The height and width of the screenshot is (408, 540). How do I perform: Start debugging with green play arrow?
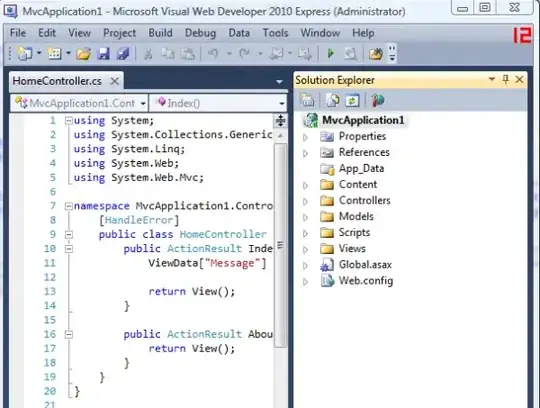331,53
